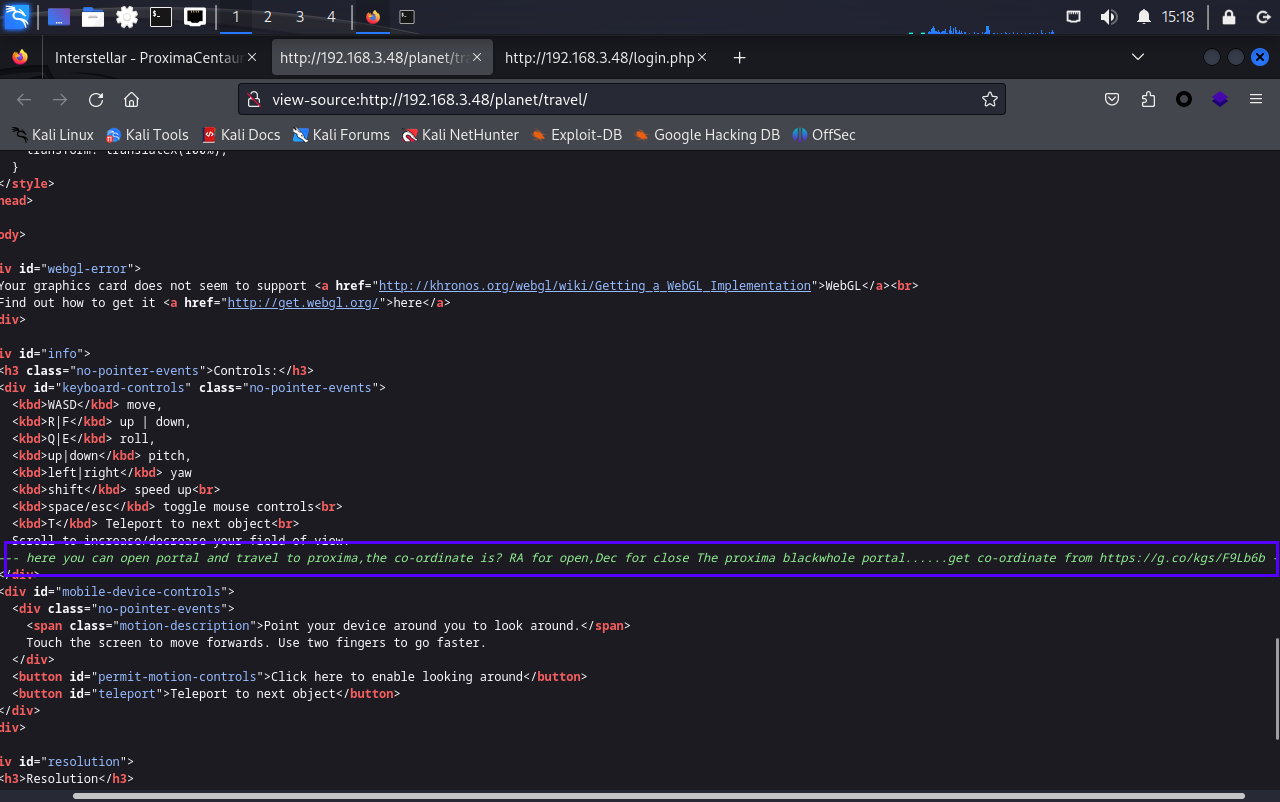Open the Kali dragon applications menu
Image resolution: width=1280 pixels, height=802 pixels.
click(x=17, y=16)
